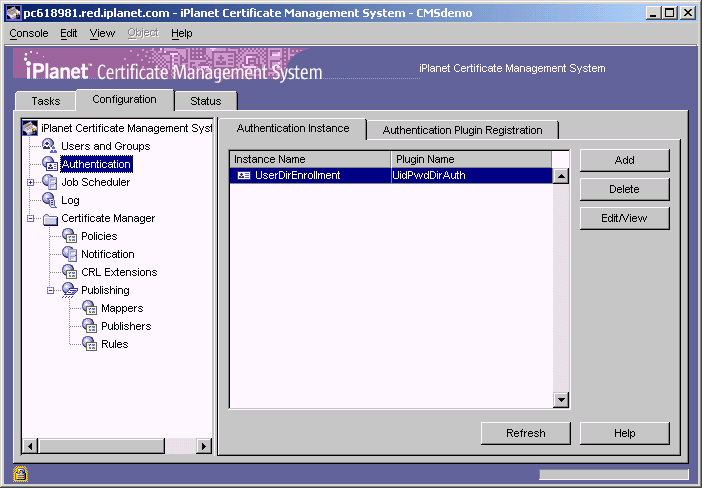This screenshot has height=488, width=702.
Task: Click the Authentication tree icon
Action: (x=50, y=164)
